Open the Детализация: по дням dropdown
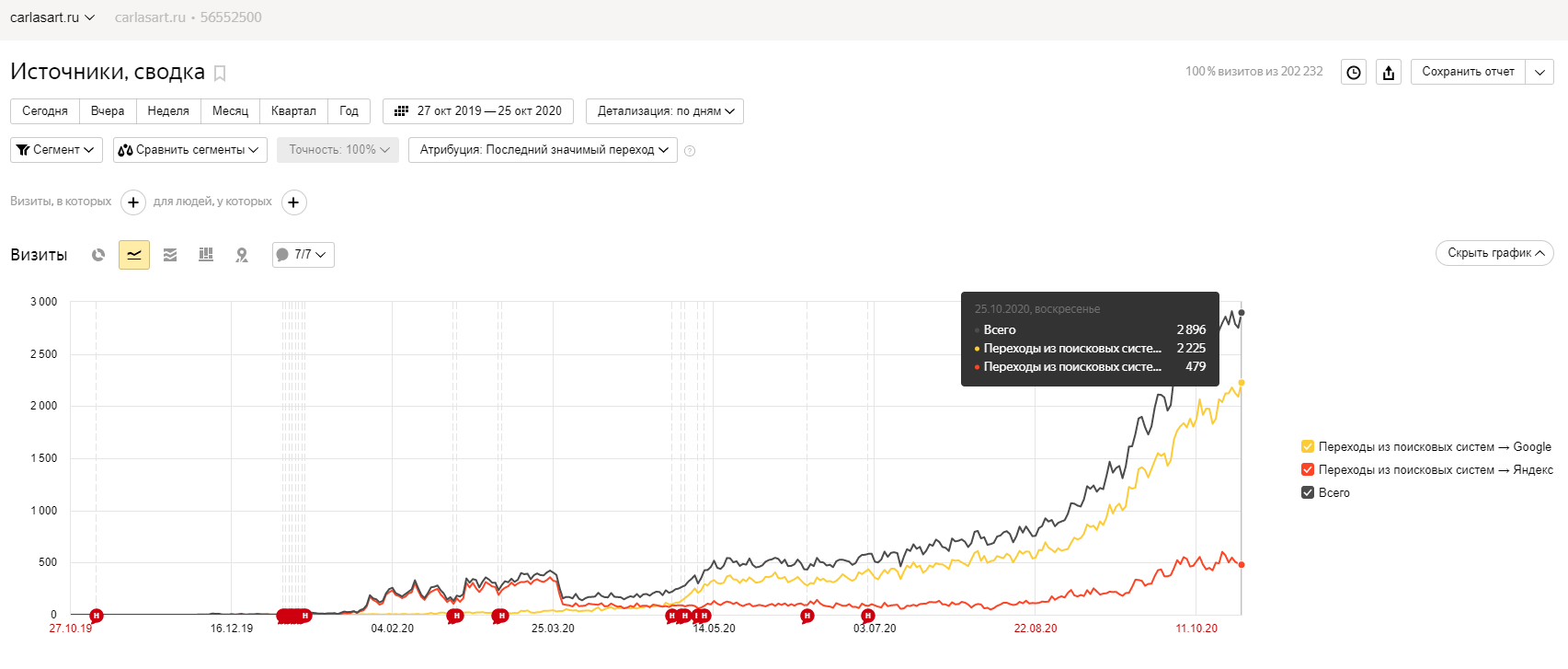This screenshot has height=669, width=1568. coord(665,111)
